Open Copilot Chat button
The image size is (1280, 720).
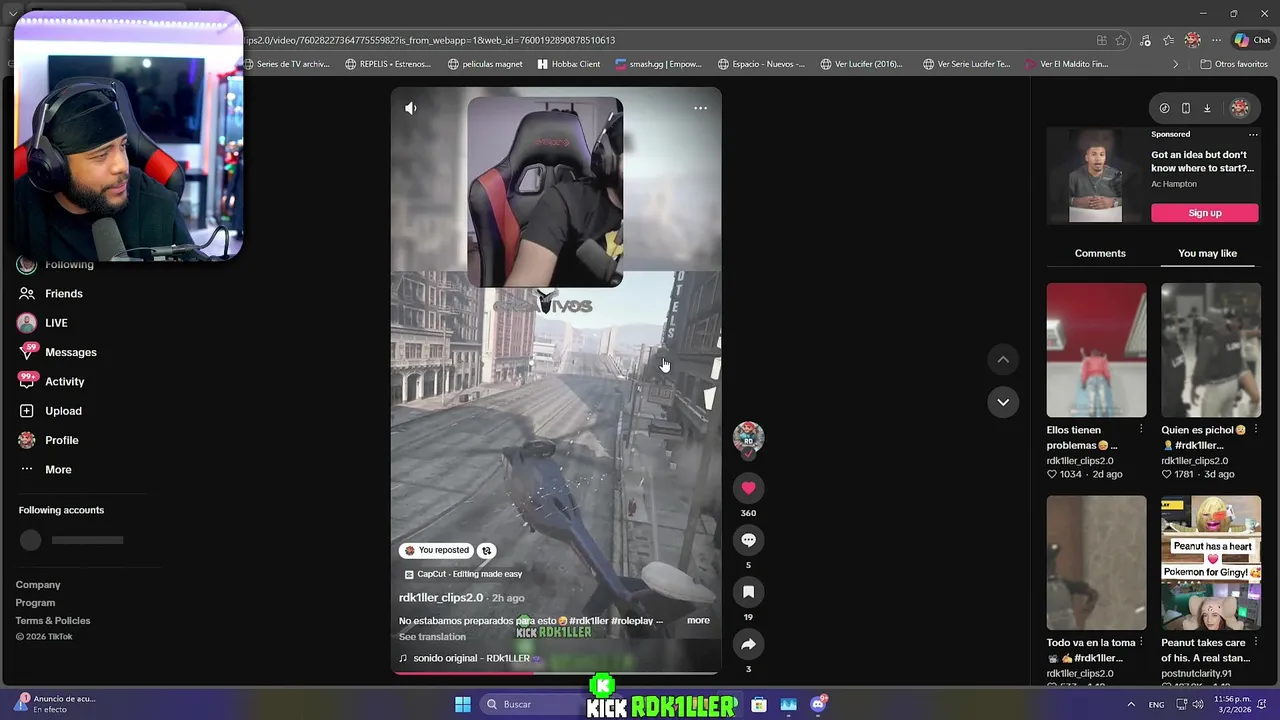[1252, 40]
